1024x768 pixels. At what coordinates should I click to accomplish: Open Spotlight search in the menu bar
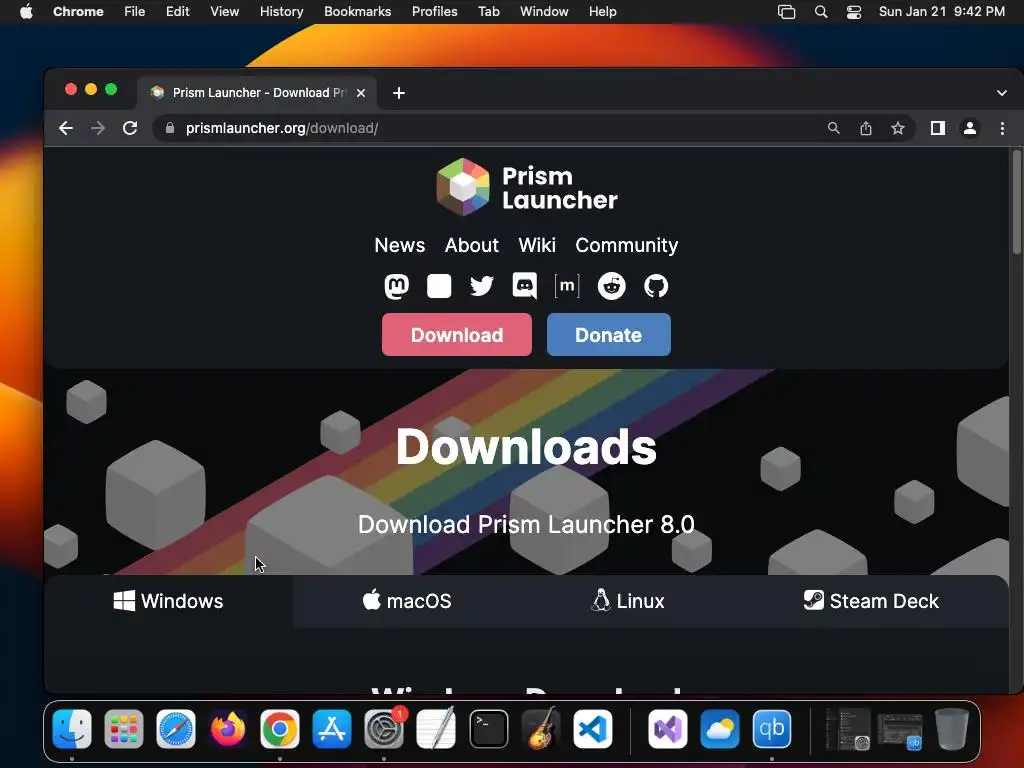[x=821, y=12]
